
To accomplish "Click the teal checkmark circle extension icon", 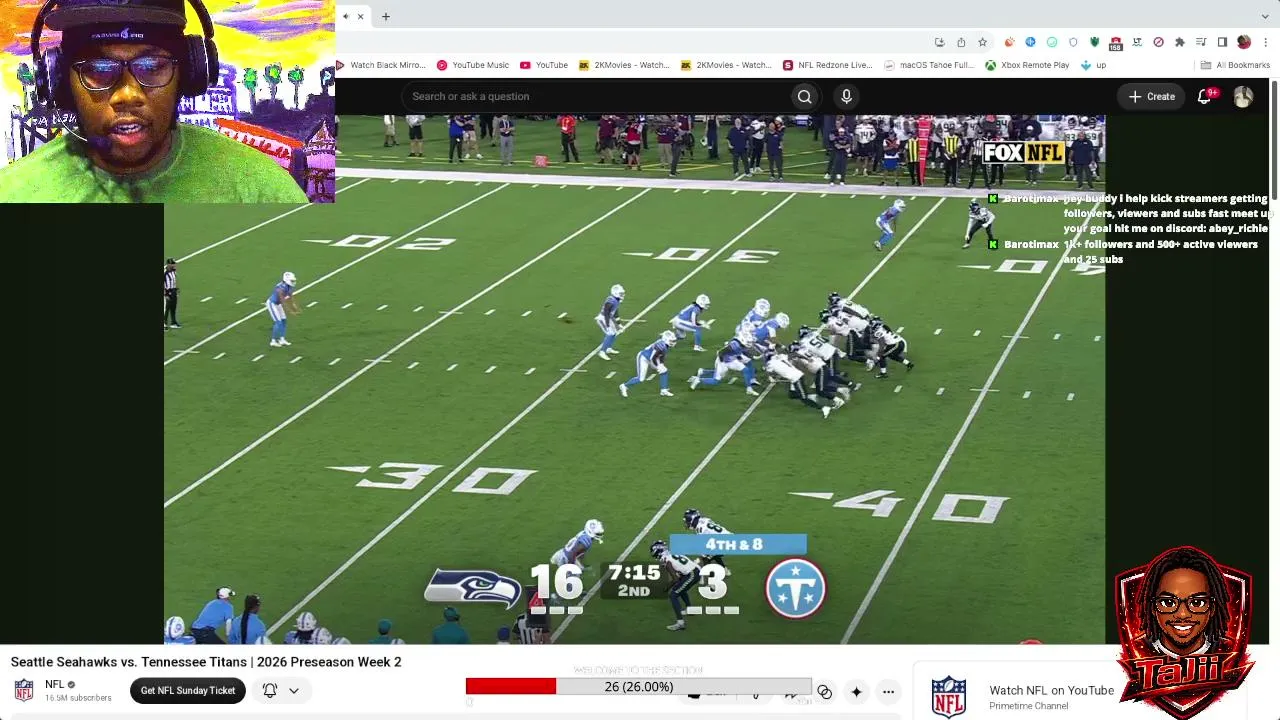I will coord(1052,42).
